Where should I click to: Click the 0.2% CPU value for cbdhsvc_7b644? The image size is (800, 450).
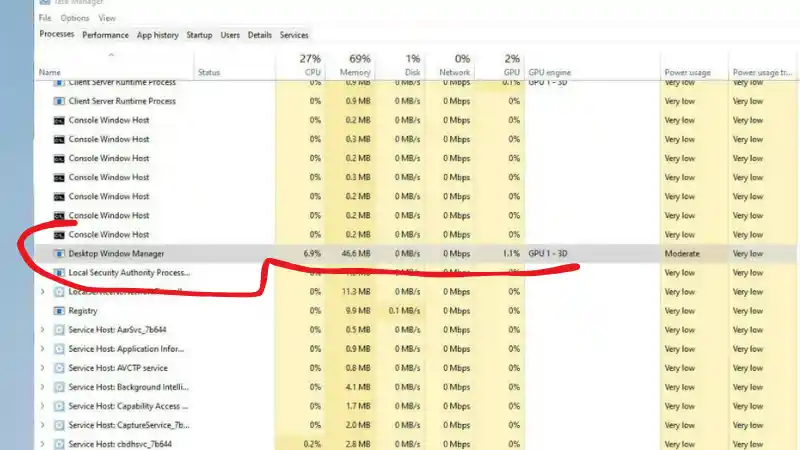[x=312, y=444]
